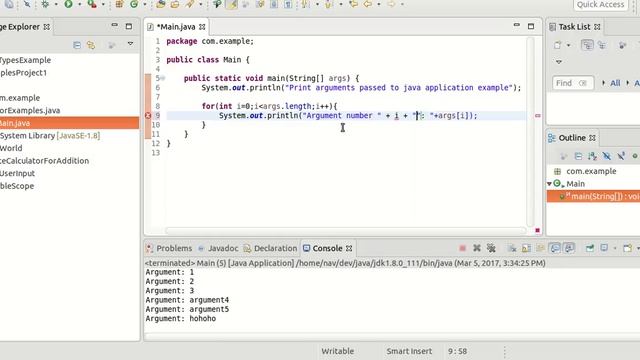
Task: Click the Back navigation arrow in toolbar
Action: [368, 4]
